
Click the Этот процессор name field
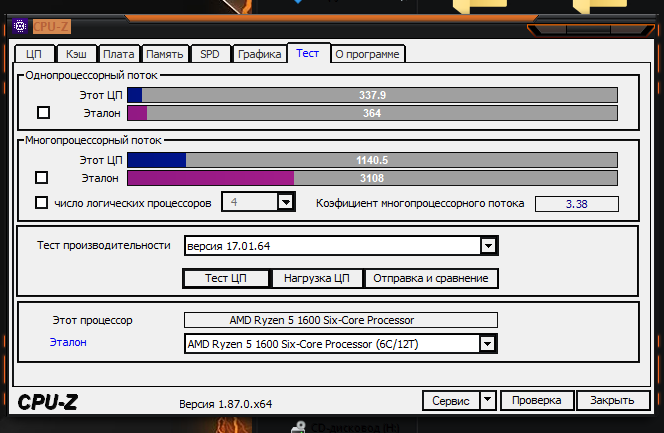tap(341, 320)
